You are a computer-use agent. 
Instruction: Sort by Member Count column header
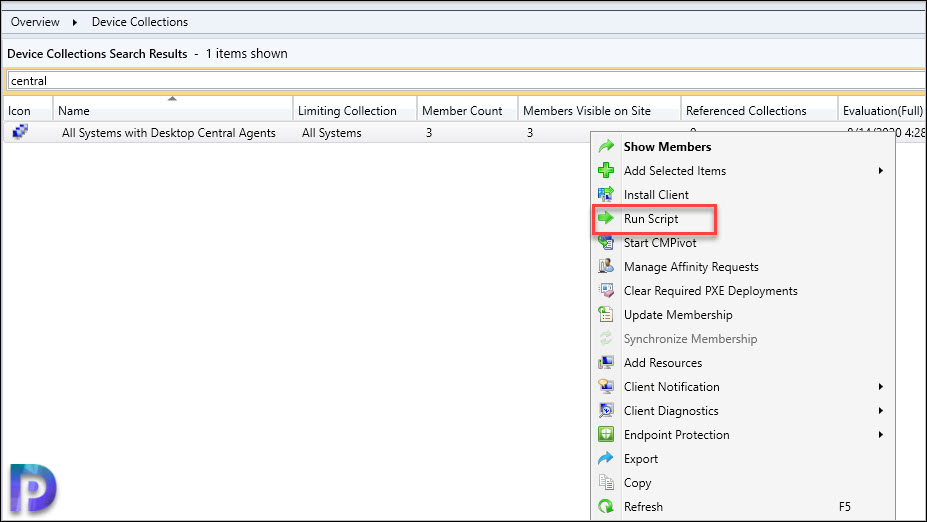[468, 111]
